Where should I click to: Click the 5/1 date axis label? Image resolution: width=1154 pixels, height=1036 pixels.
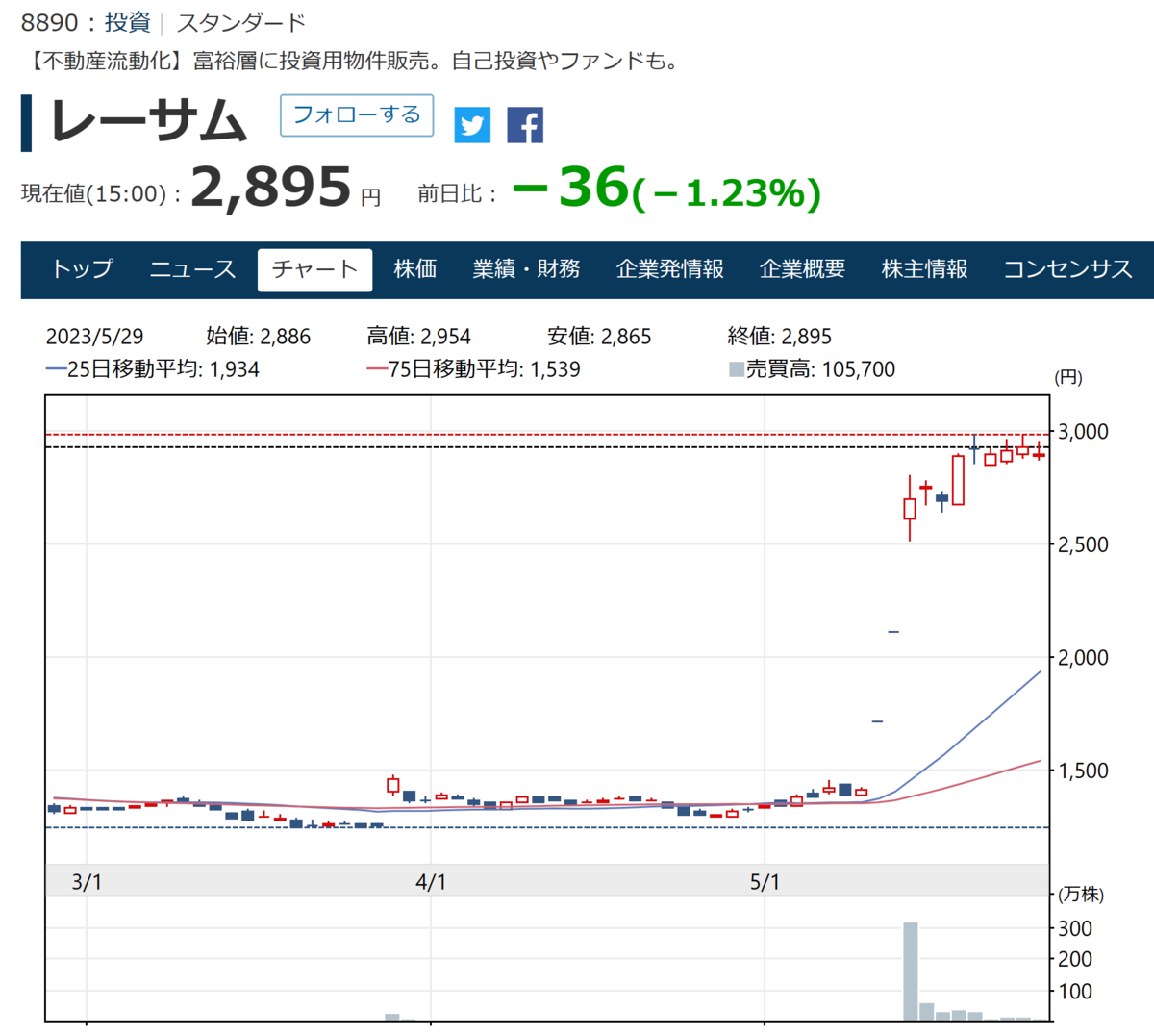tap(765, 882)
